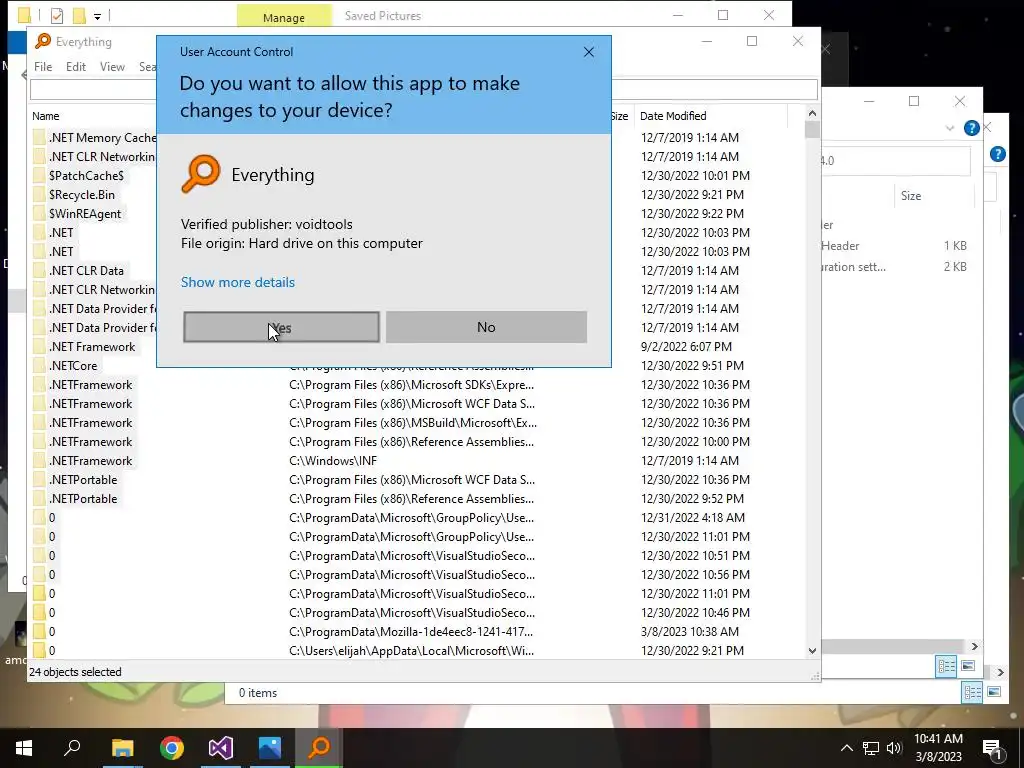Click the folder icon next to .NET Framework
The height and width of the screenshot is (768, 1024).
pos(39,347)
